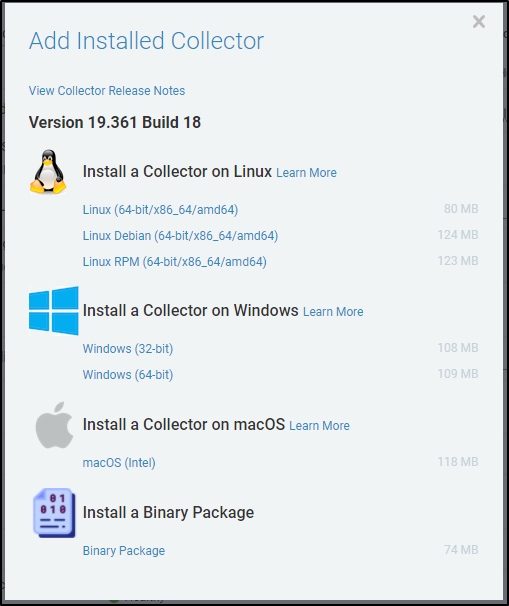The width and height of the screenshot is (509, 606).
Task: Open Learn More for macOS collector
Action: [x=319, y=426]
